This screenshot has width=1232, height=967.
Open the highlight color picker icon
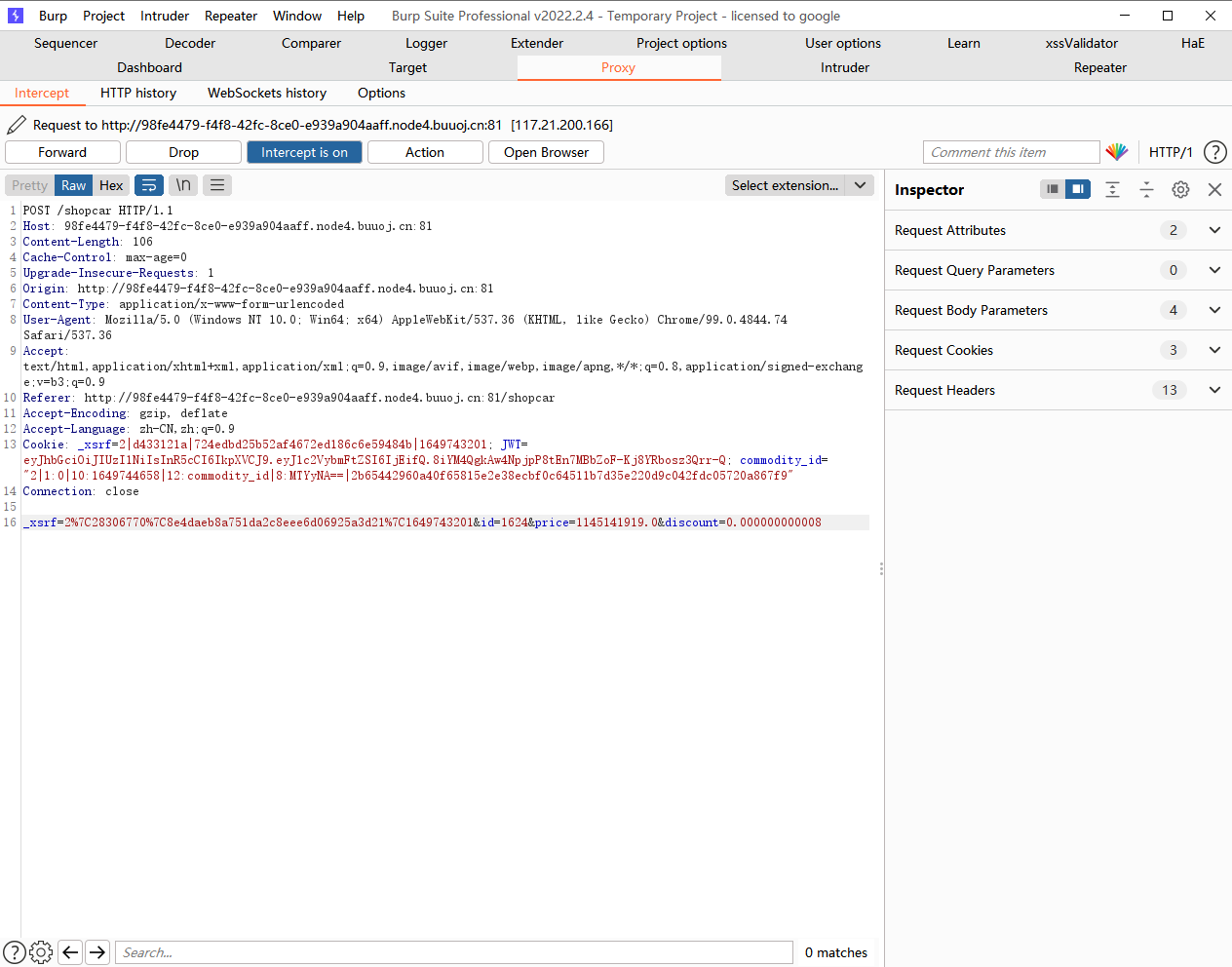tap(1117, 152)
